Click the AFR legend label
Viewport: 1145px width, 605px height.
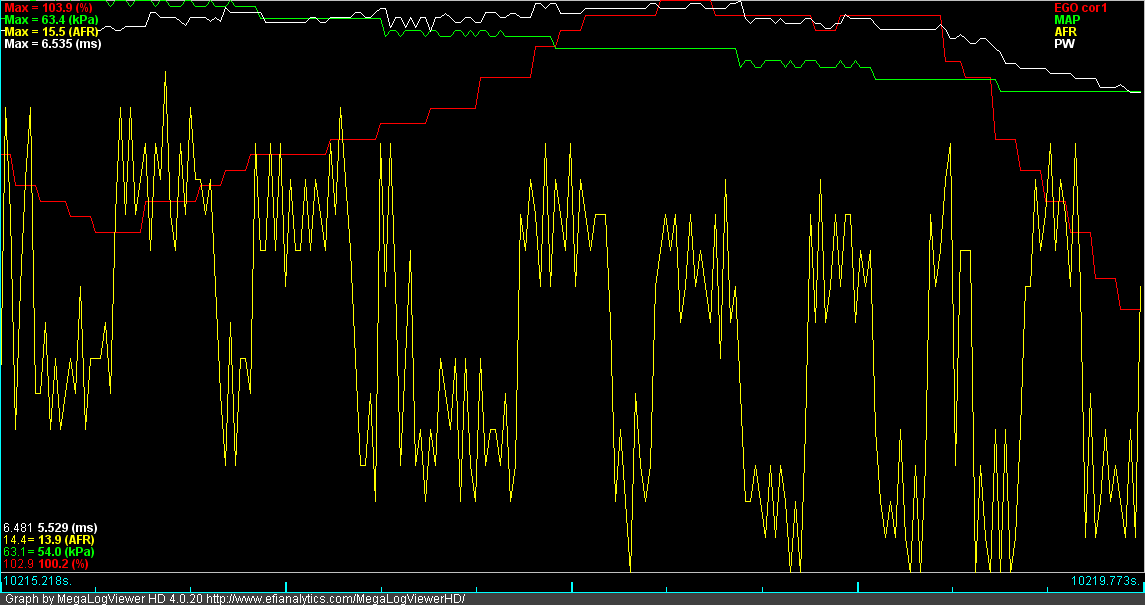click(x=1065, y=31)
